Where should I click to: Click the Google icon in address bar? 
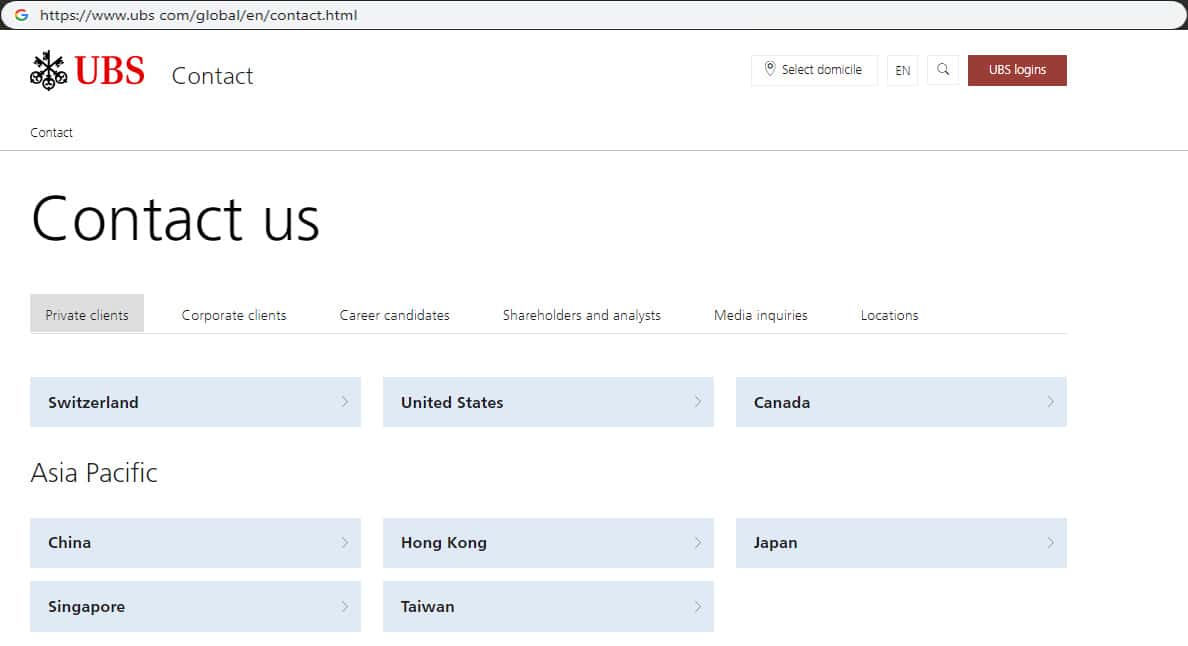(21, 15)
